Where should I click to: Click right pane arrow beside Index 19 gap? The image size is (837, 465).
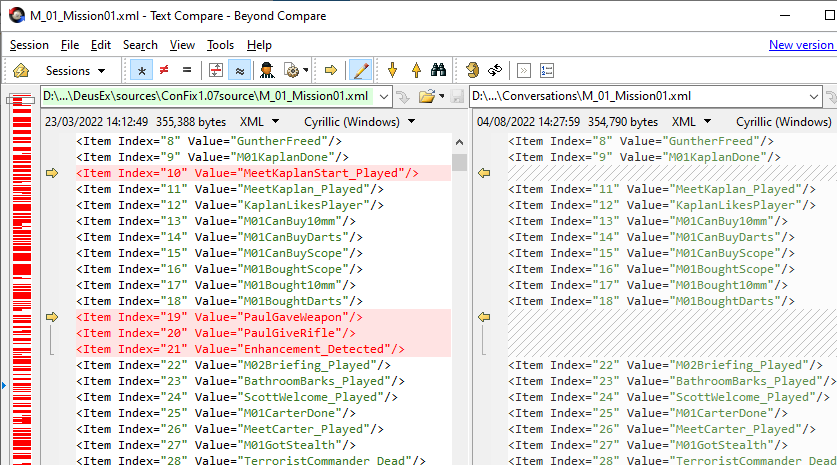coord(484,317)
